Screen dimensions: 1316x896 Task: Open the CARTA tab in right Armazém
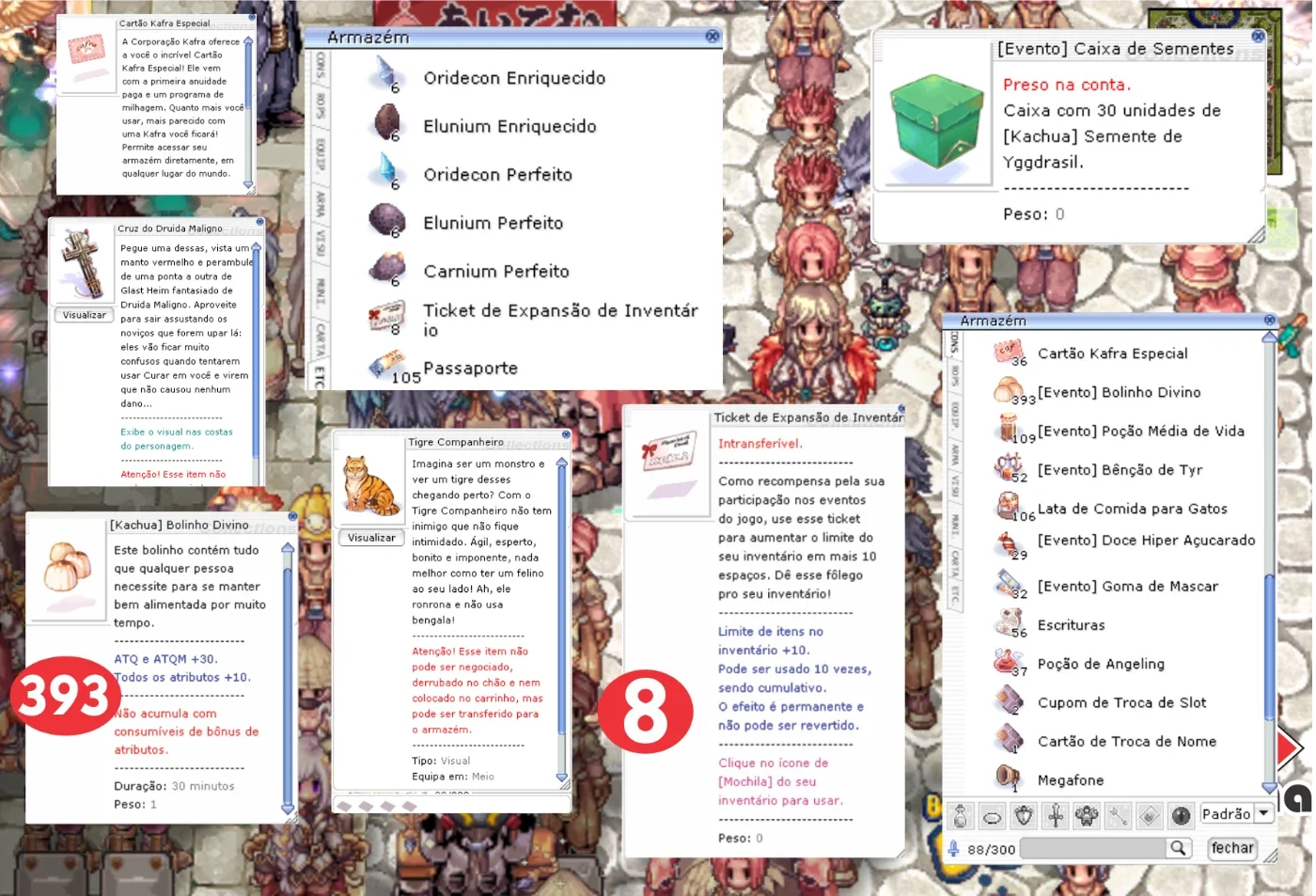(955, 564)
